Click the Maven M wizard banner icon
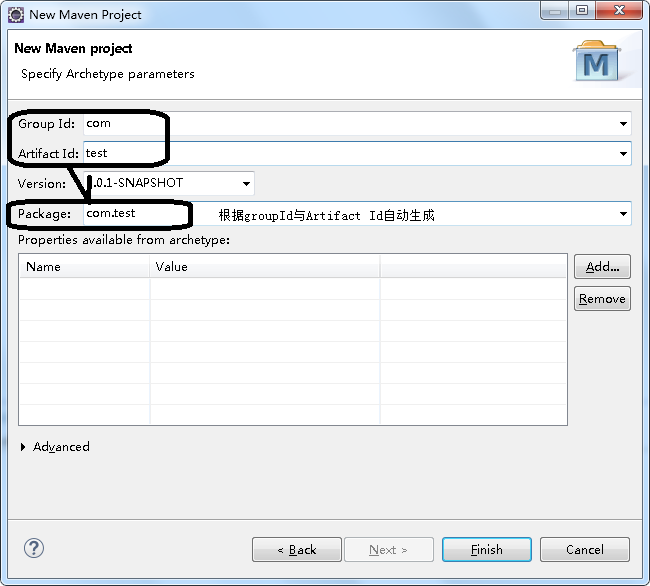Screen dimensions: 650x586 coord(597,61)
